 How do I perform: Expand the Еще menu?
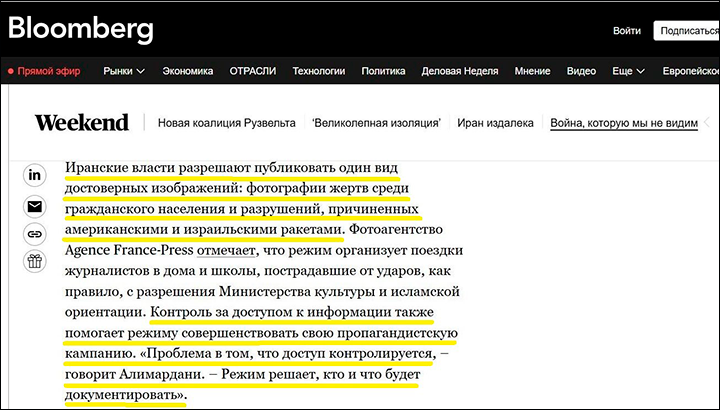tap(629, 71)
